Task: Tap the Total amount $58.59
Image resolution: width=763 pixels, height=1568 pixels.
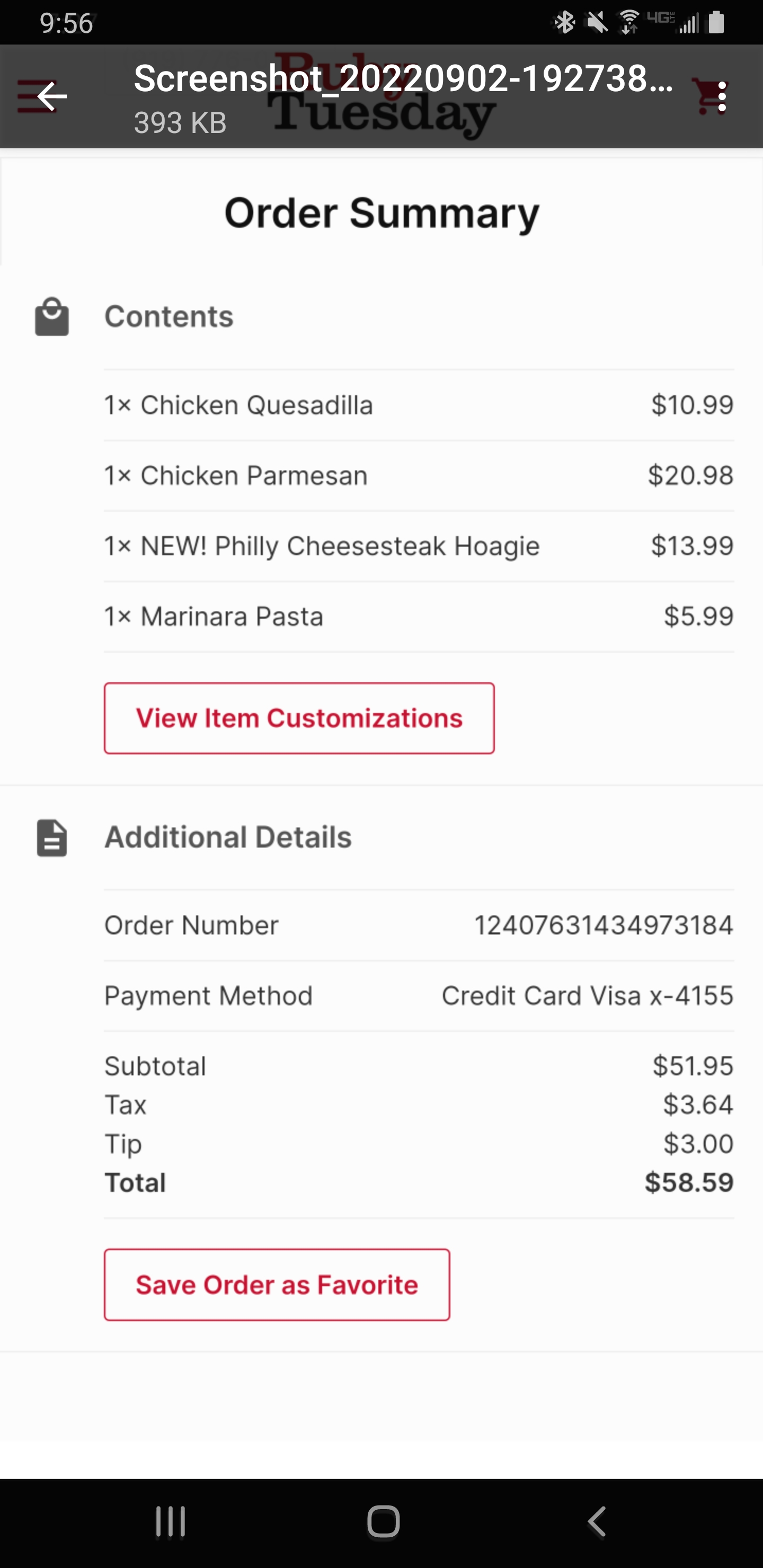Action: pyautogui.click(x=689, y=1183)
